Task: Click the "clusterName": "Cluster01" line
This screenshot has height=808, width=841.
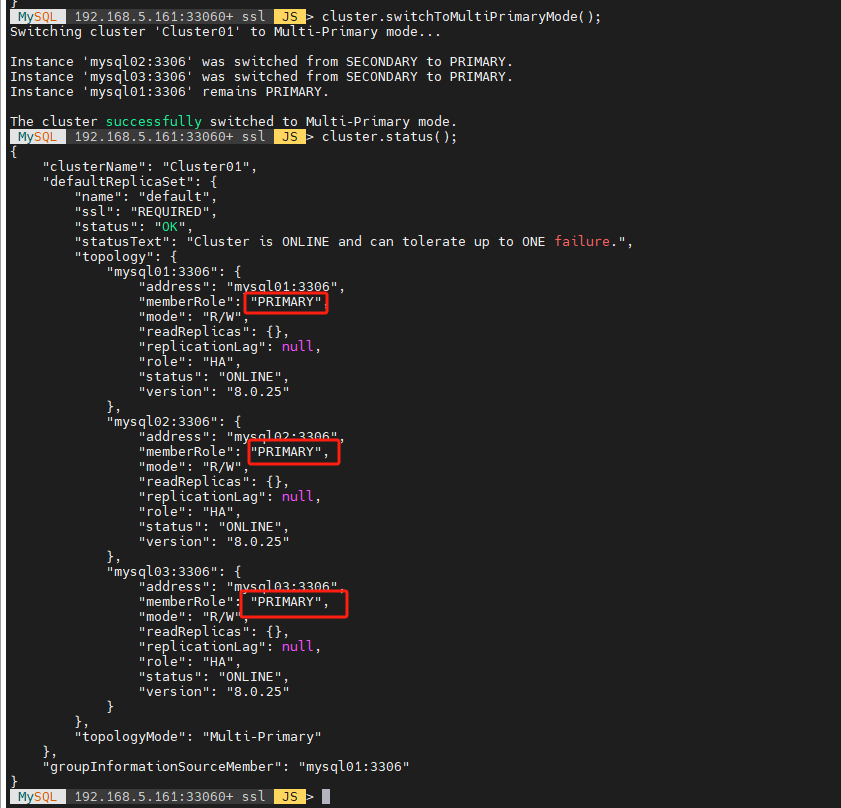Action: 150,167
